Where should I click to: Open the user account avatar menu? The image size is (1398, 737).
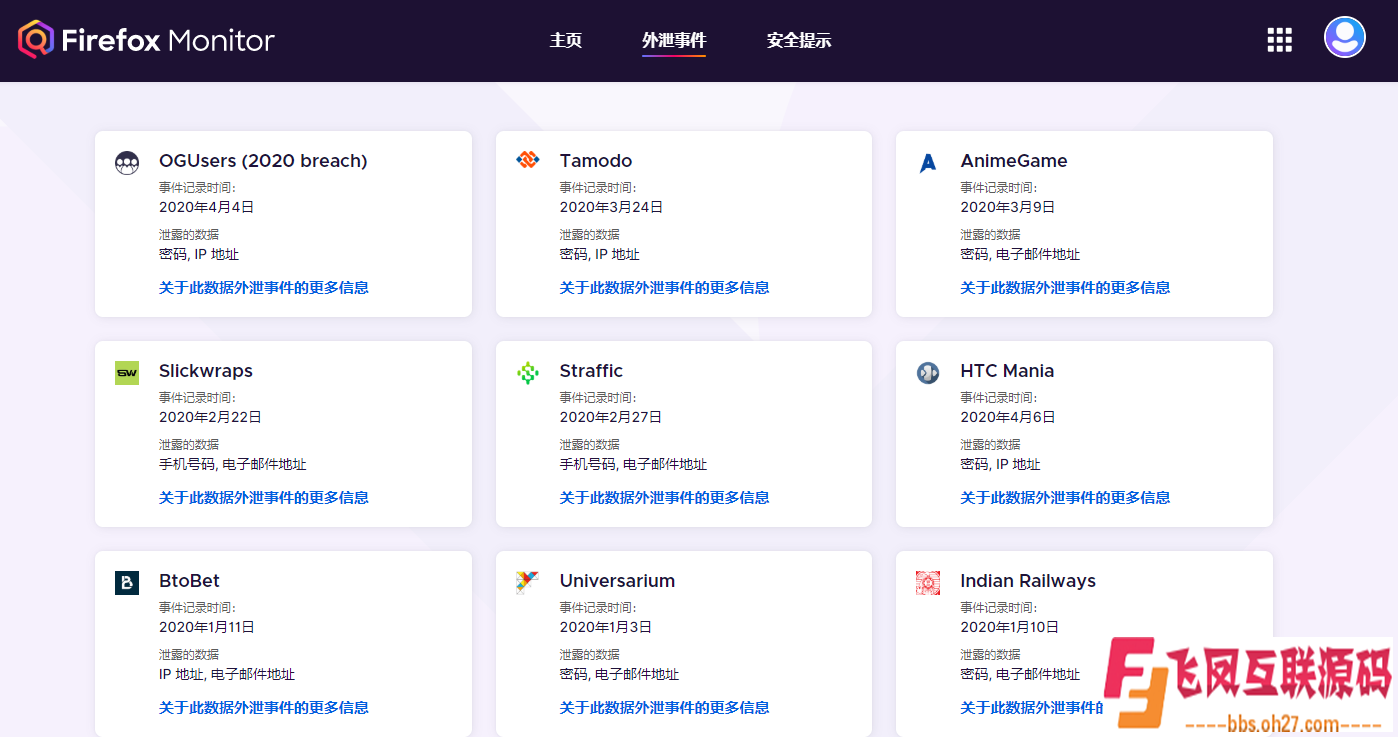(x=1344, y=37)
